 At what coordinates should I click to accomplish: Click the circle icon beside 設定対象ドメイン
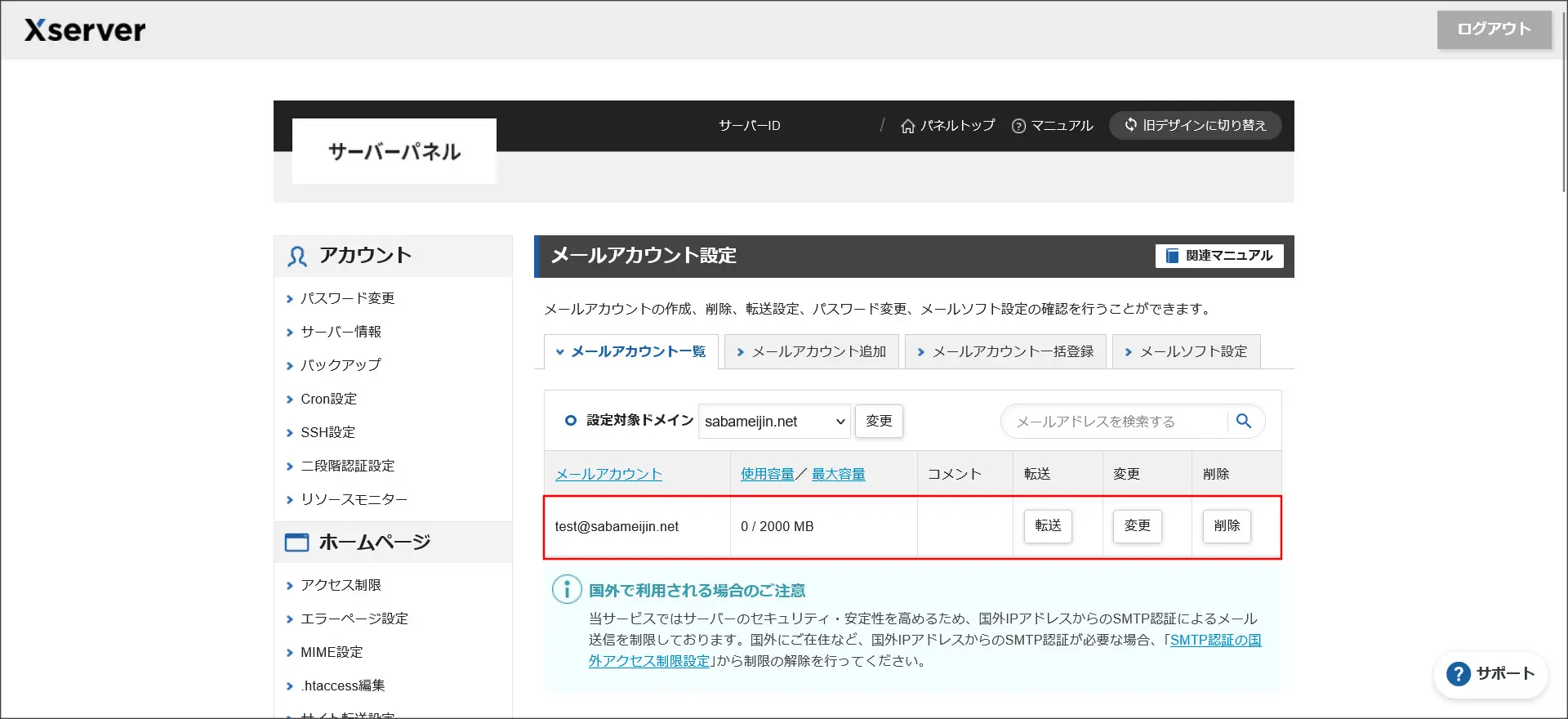point(570,421)
